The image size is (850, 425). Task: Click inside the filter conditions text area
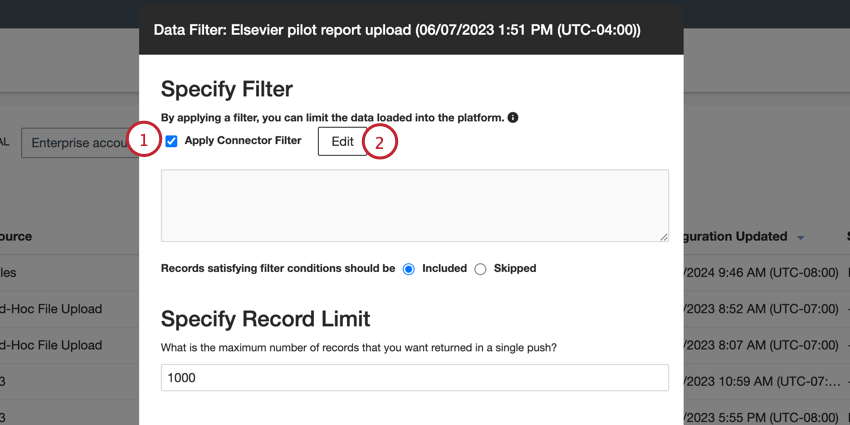414,205
